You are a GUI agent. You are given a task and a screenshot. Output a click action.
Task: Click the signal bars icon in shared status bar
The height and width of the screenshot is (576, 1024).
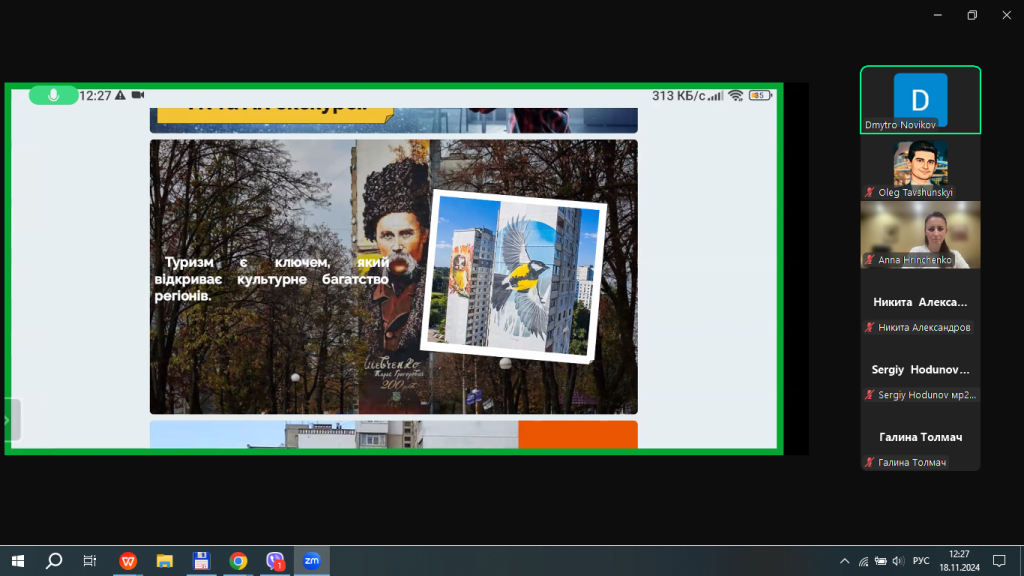click(x=716, y=96)
